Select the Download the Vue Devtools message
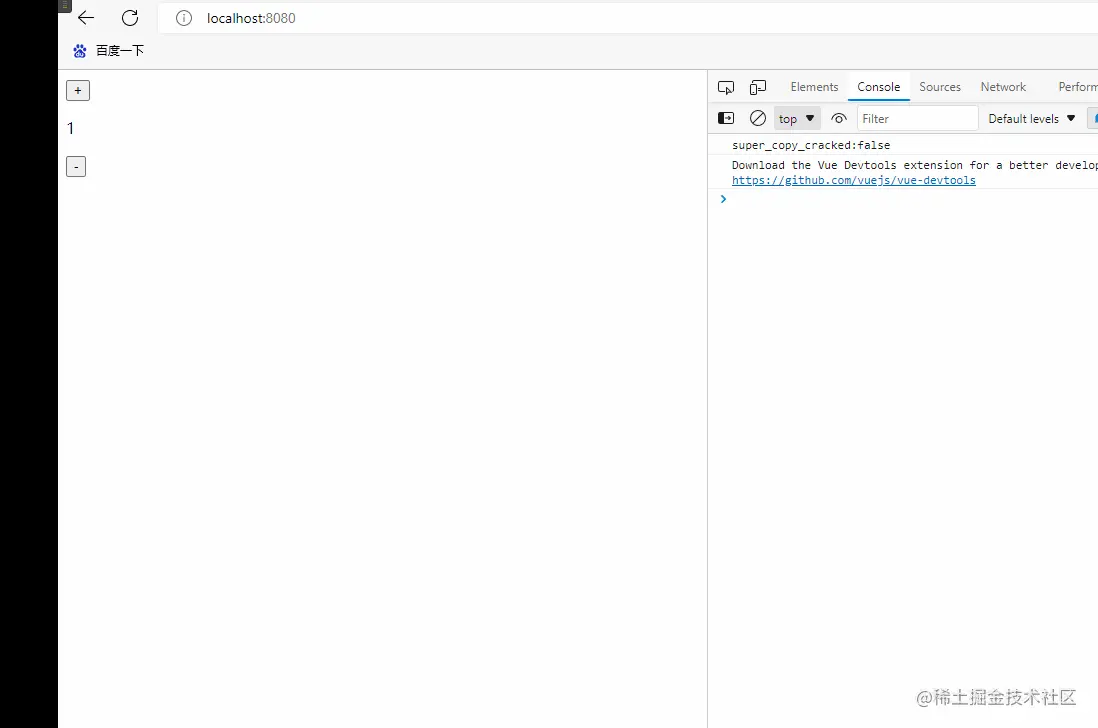 (915, 165)
